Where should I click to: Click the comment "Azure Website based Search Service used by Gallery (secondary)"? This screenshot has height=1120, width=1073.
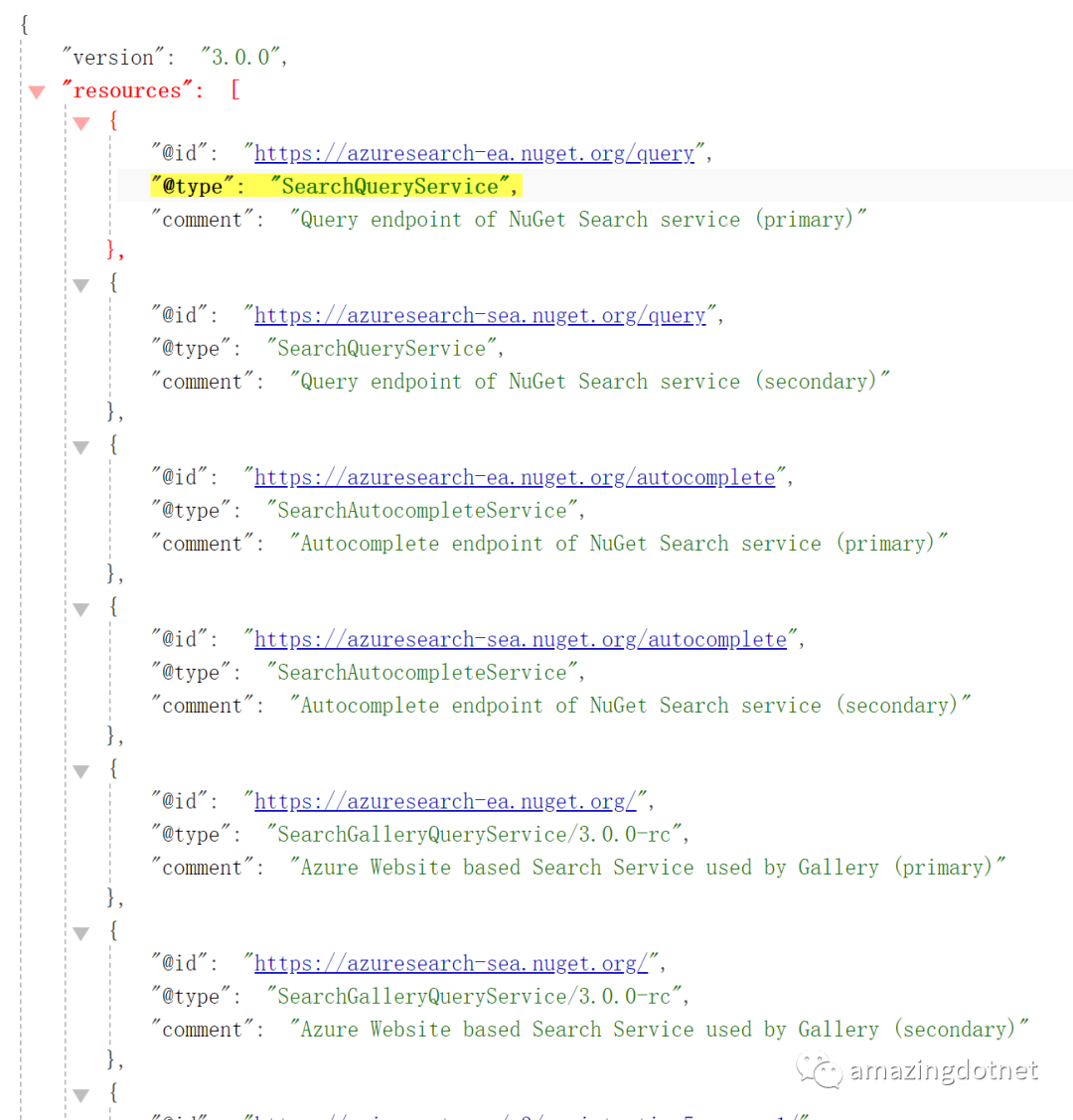pyautogui.click(x=659, y=1030)
